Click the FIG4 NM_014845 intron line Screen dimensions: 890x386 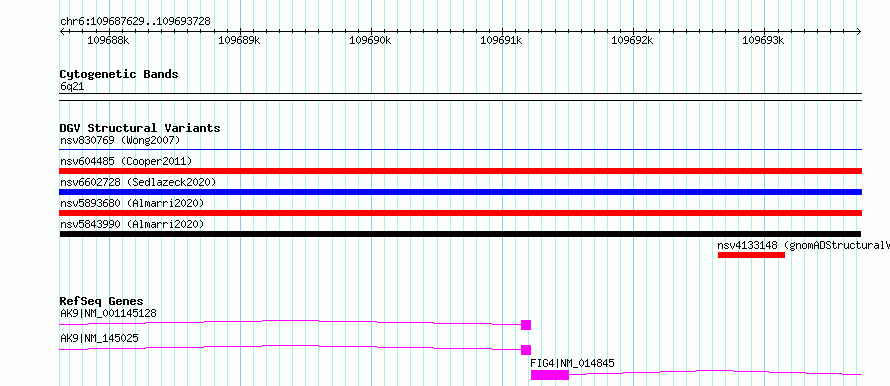(715, 372)
